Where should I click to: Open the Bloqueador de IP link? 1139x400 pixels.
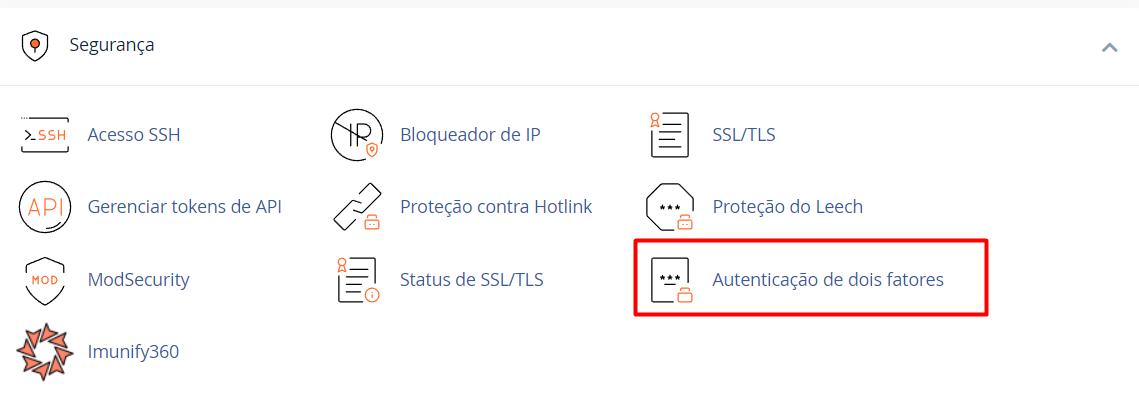pos(470,135)
